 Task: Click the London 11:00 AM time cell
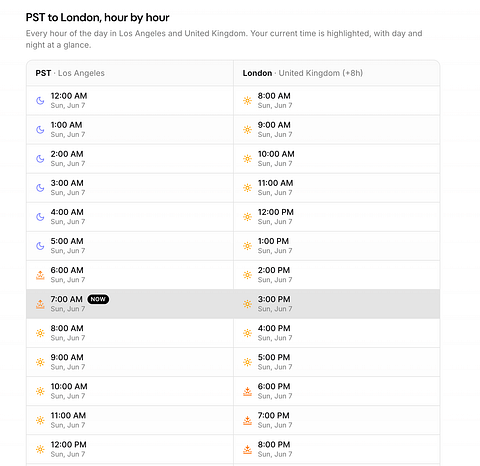coord(275,188)
